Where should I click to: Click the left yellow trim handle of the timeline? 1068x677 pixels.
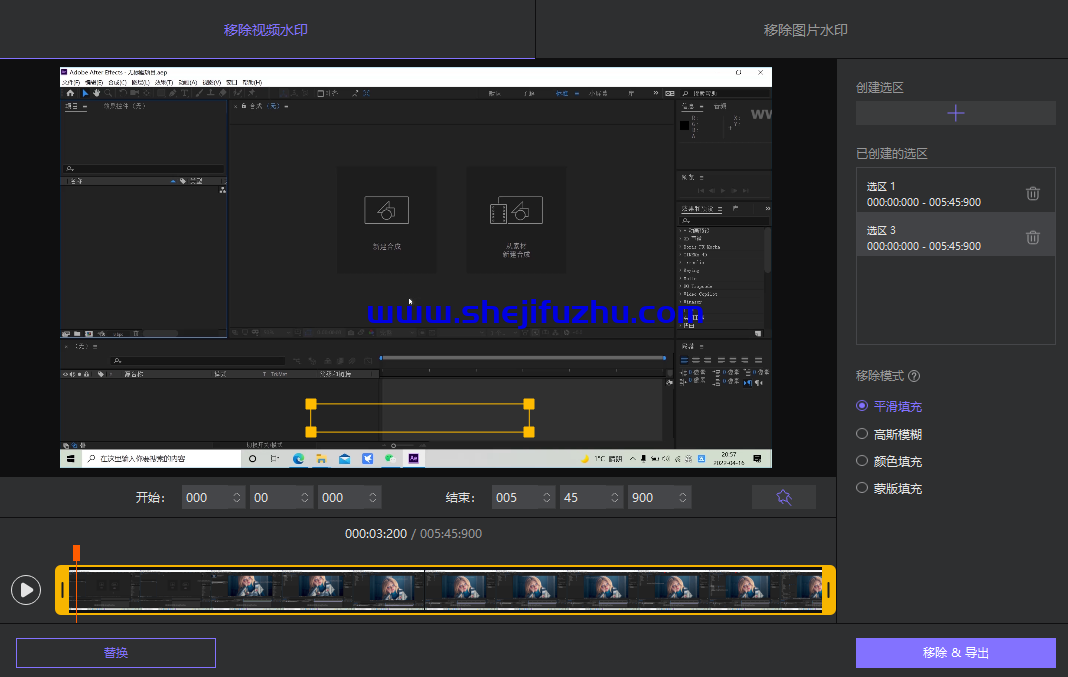click(x=62, y=590)
